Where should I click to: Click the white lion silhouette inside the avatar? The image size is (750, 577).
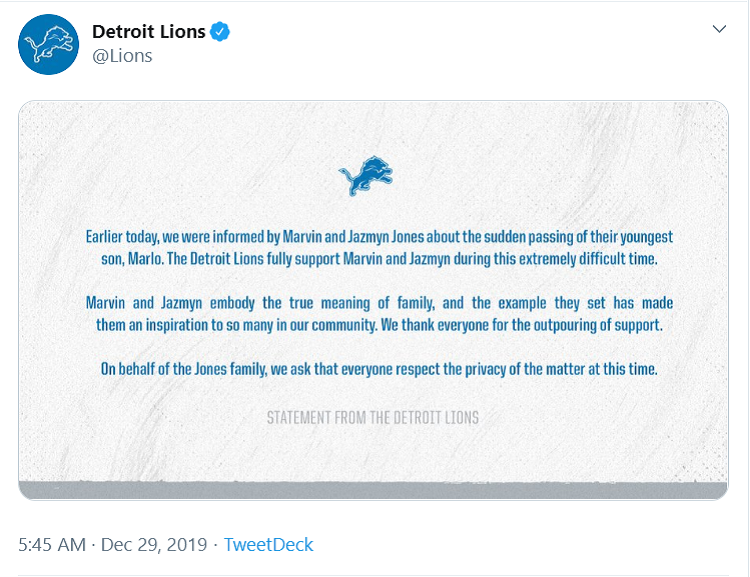coord(51,44)
